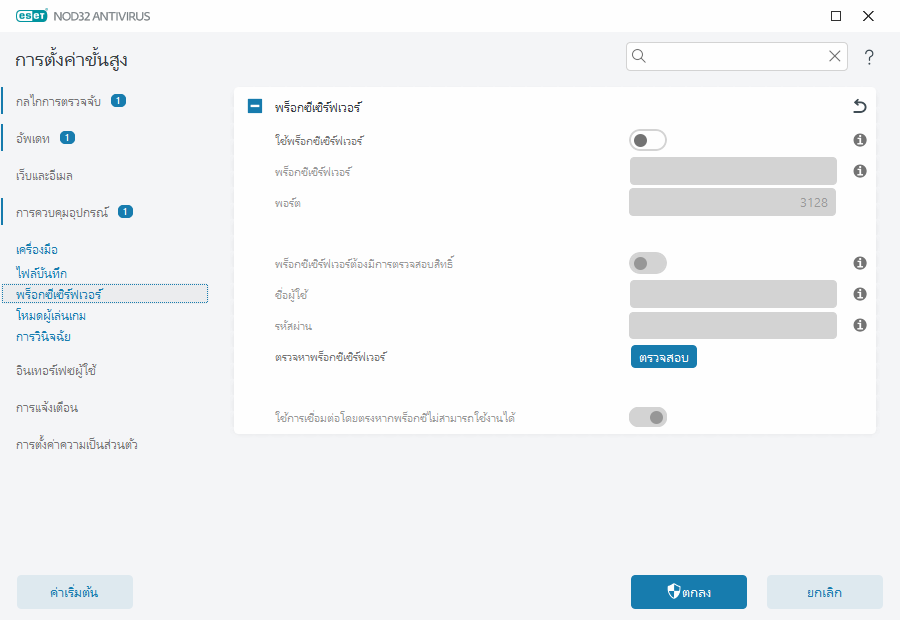Enable the proxy authentication toggle
Image resolution: width=900 pixels, height=620 pixels.
tap(647, 262)
